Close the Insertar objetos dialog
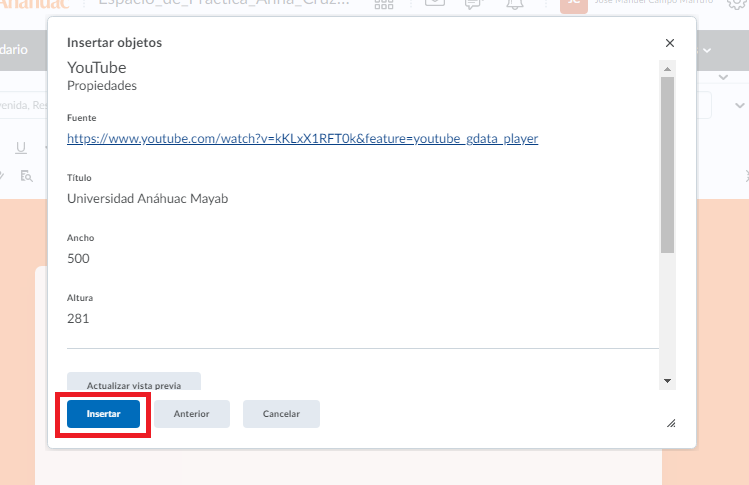749x485 pixels. tap(670, 43)
